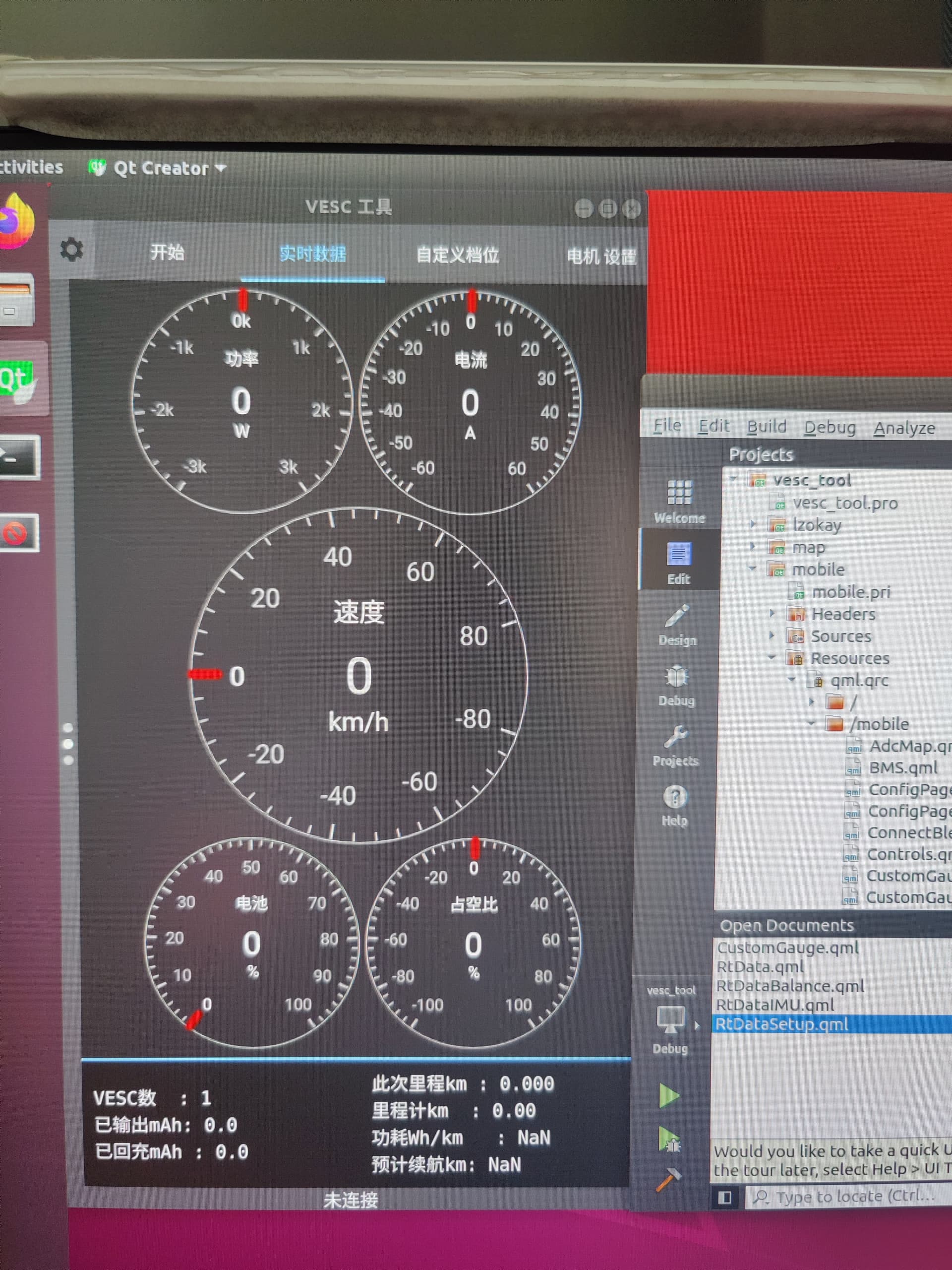Open the Build menu
Screen dimensions: 952x1270
[x=767, y=427]
